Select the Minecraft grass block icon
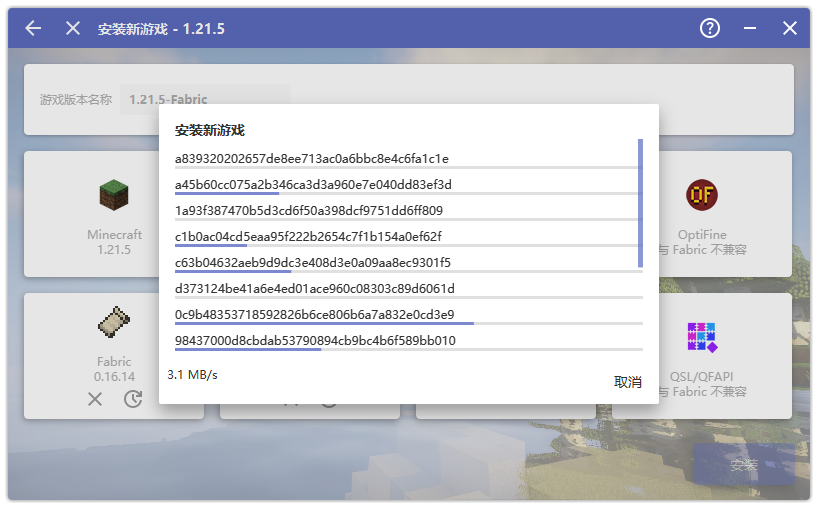818x508 pixels. pyautogui.click(x=114, y=195)
